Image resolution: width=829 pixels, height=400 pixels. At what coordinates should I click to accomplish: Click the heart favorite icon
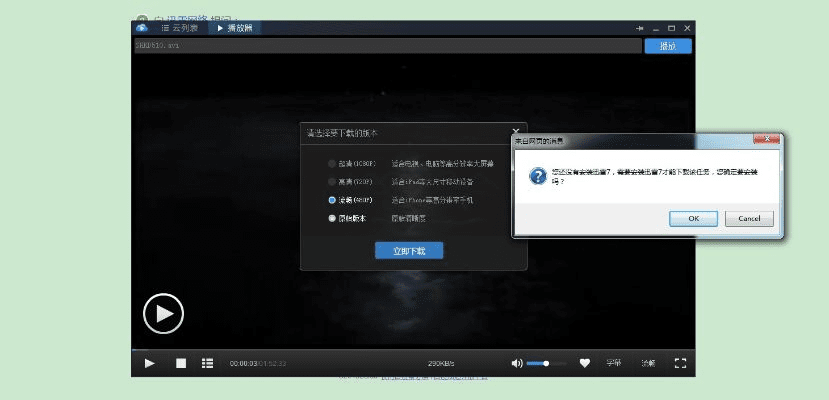coord(585,363)
